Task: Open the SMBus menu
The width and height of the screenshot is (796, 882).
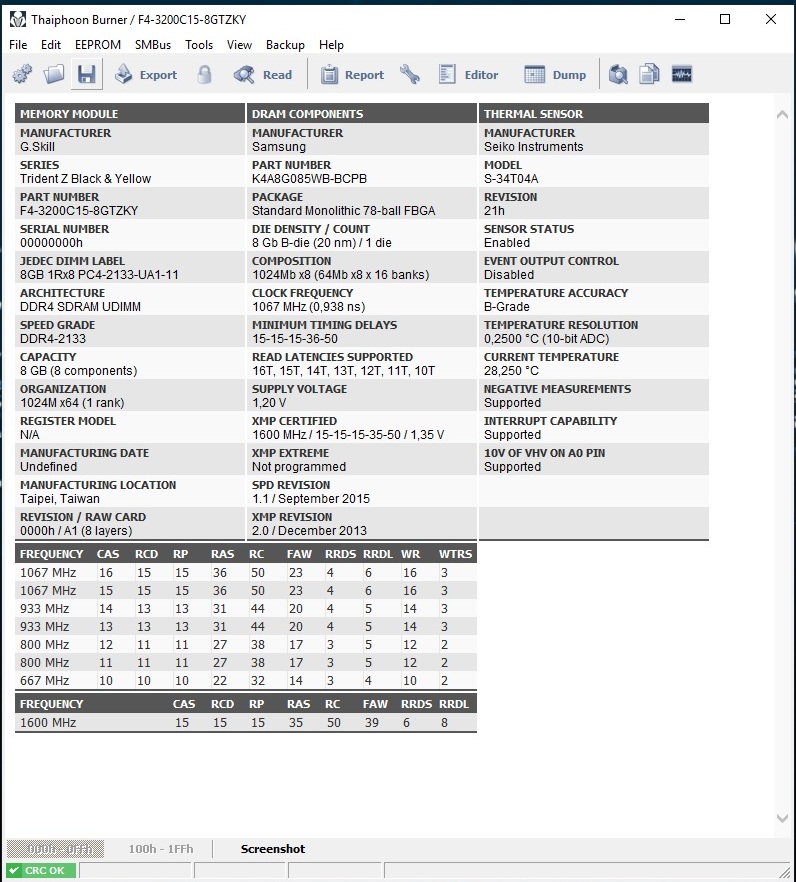Action: tap(153, 45)
